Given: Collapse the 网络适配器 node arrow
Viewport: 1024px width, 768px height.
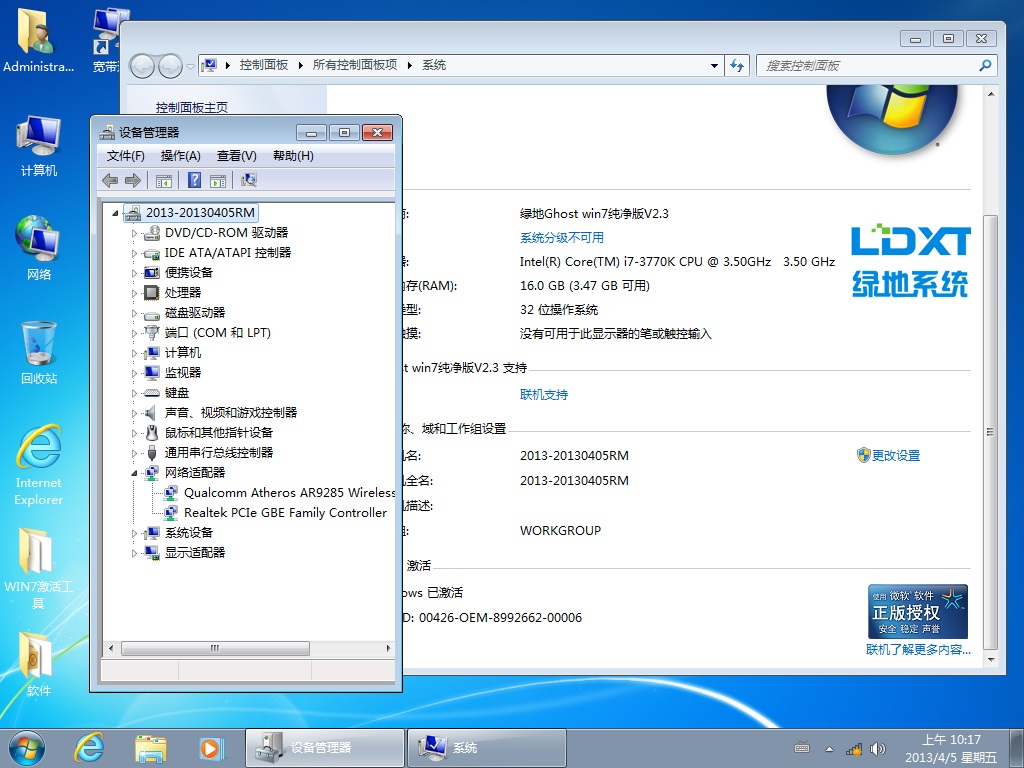Looking at the screenshot, I should pyautogui.click(x=135, y=473).
